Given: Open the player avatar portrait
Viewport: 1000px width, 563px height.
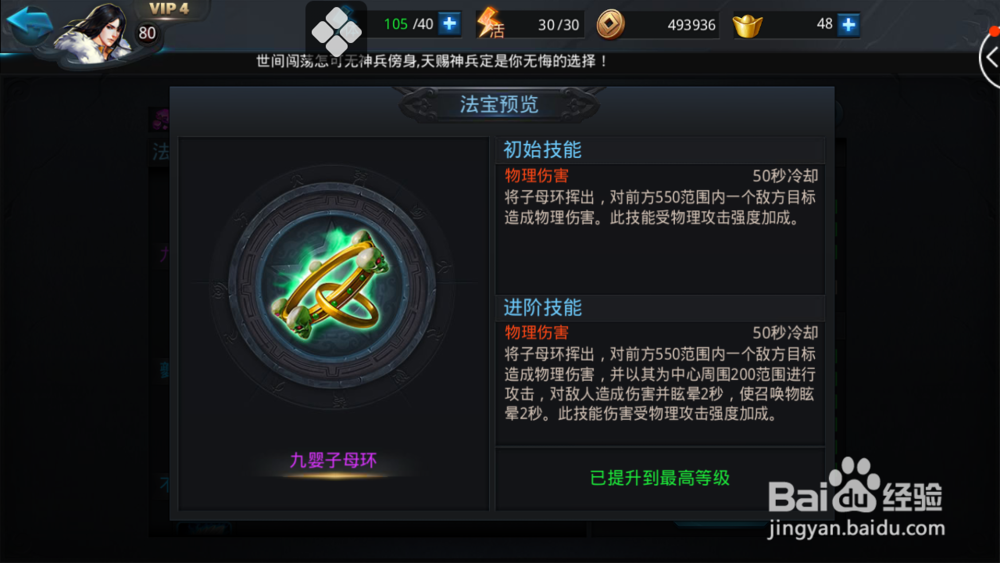Looking at the screenshot, I should pos(96,34).
